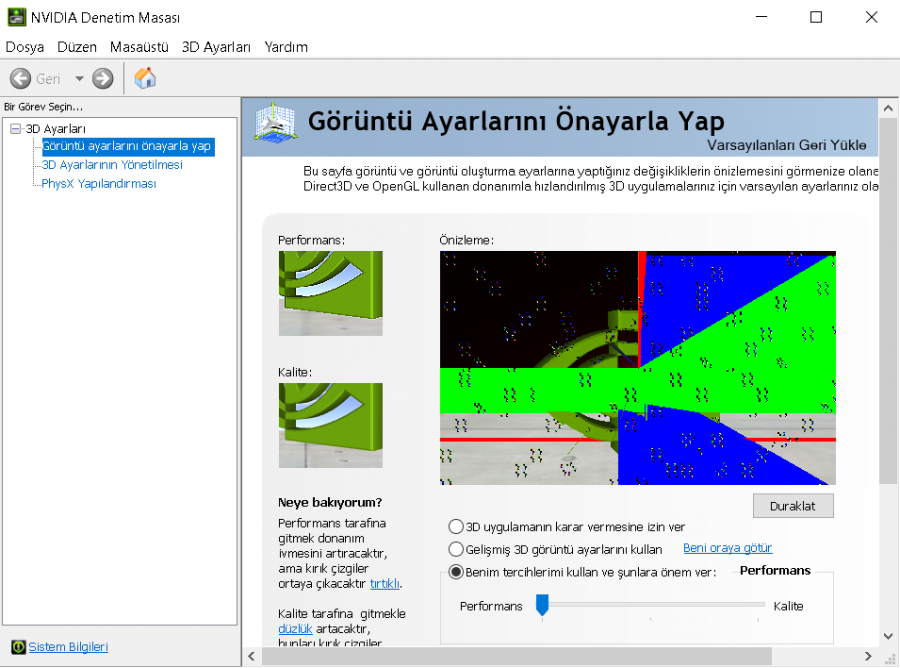
Task: Click the Duraklat button
Action: (793, 506)
